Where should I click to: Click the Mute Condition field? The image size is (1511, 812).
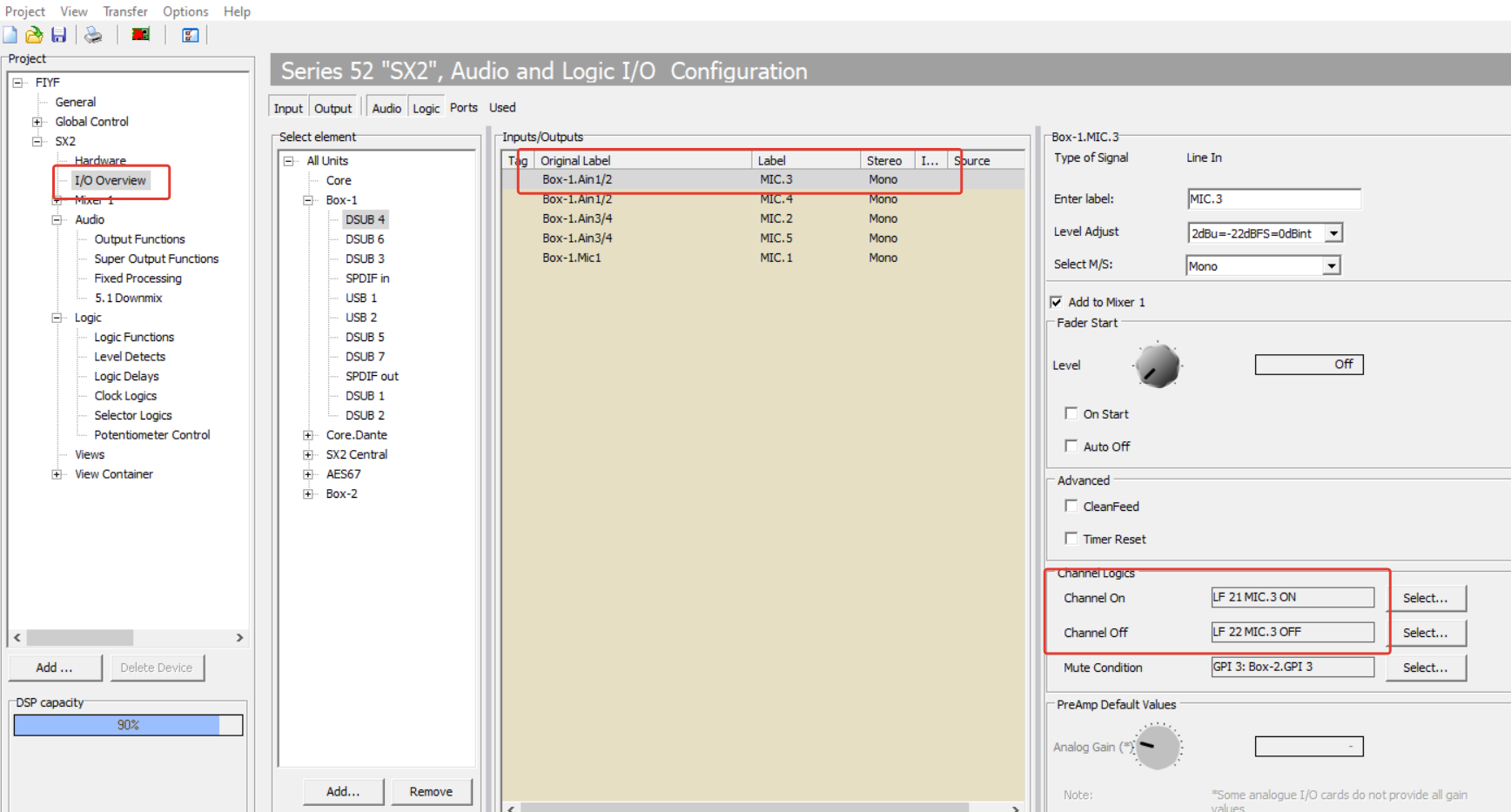click(x=1293, y=667)
